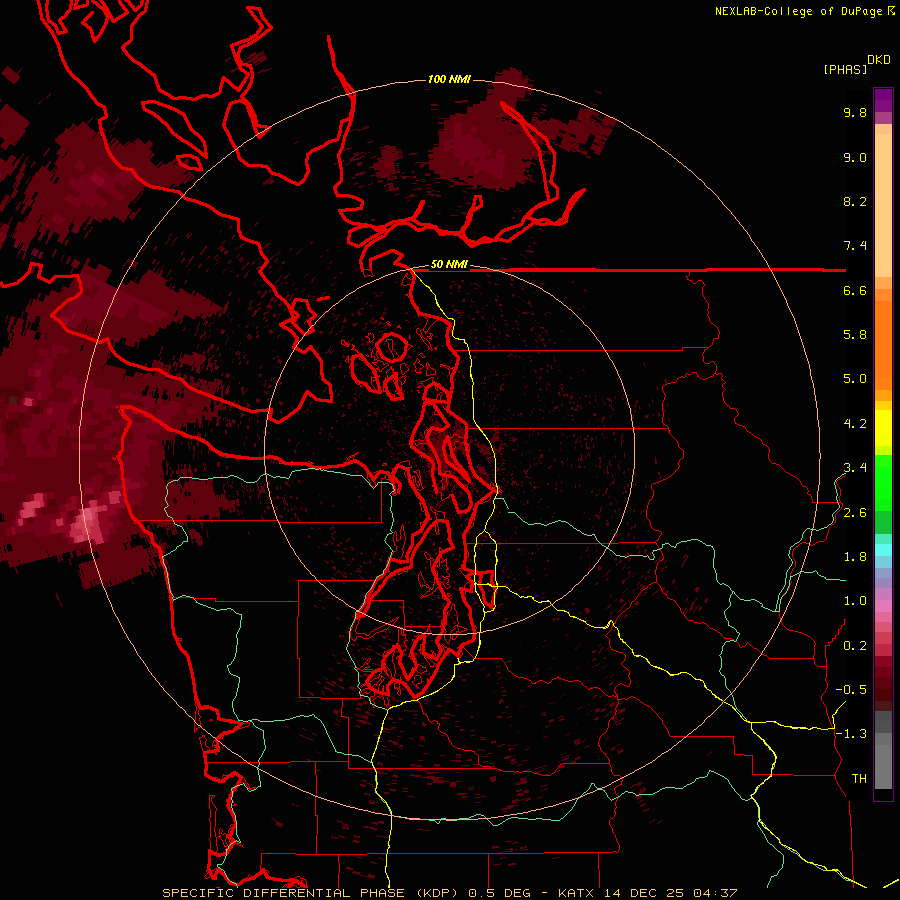The height and width of the screenshot is (900, 900).
Task: Pick the purple top segment of the color bar
Action: click(883, 100)
